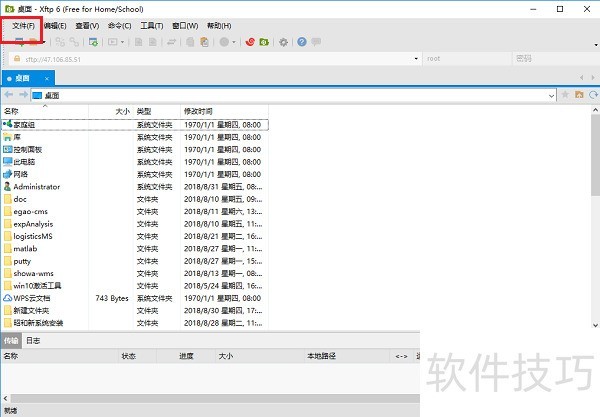Click the Paste clipboard toolbar icon
Viewport: 600px width, 417px height.
[x=204, y=42]
